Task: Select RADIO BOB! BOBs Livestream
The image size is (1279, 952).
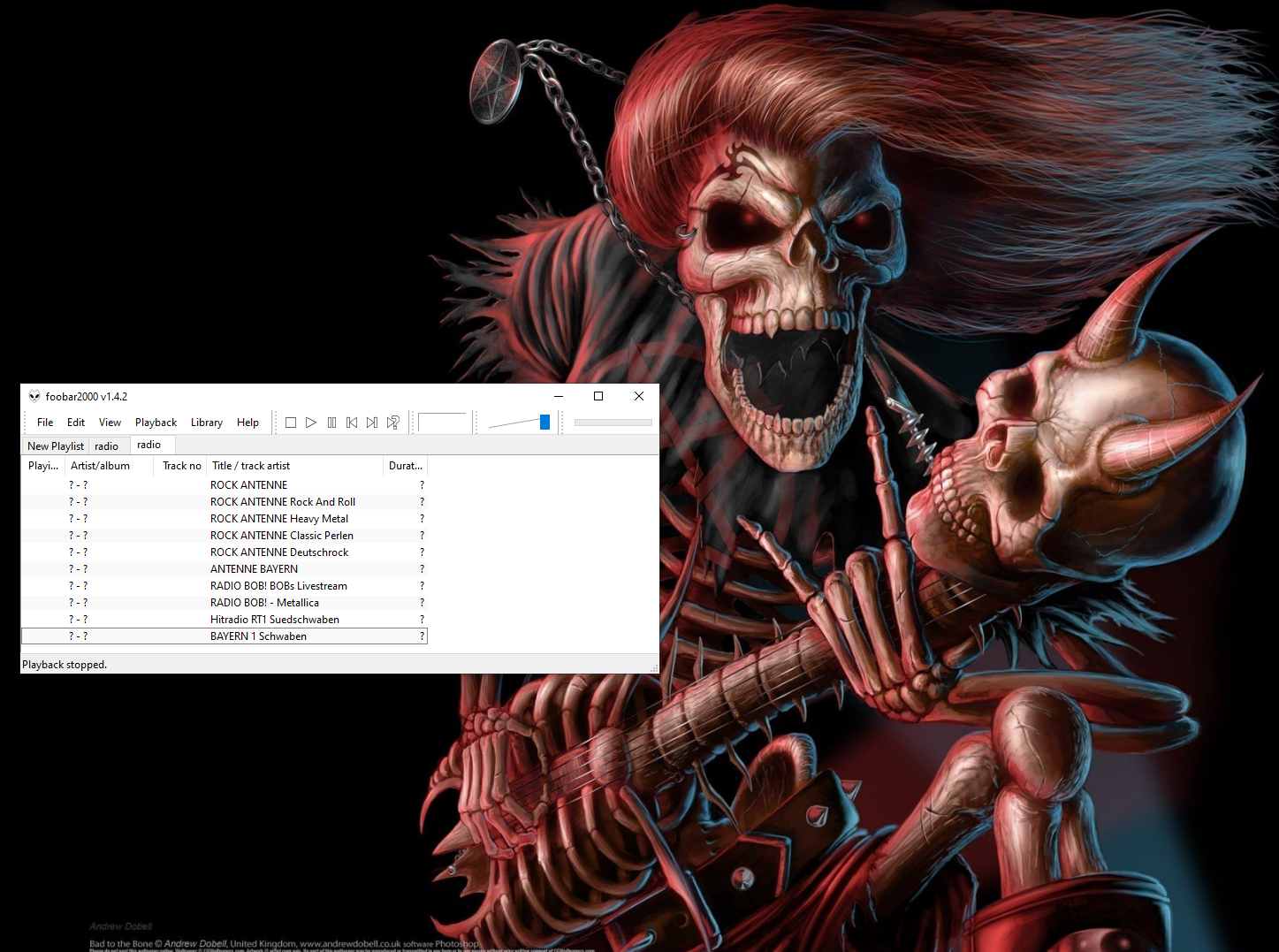Action: point(225,586)
